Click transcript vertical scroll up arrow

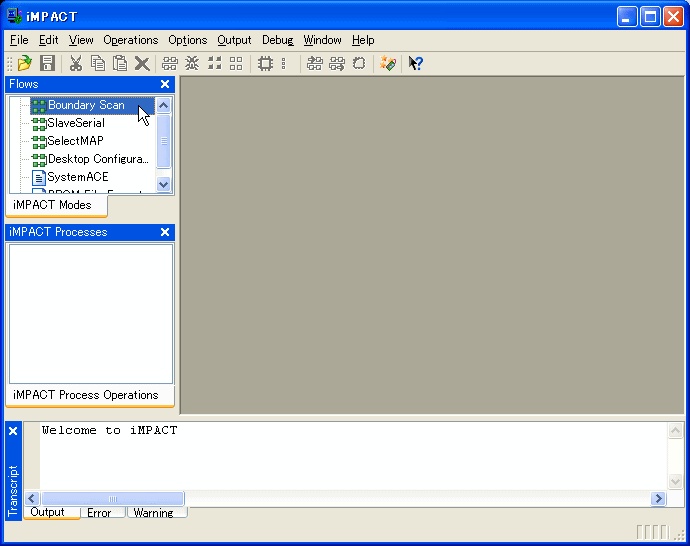pyautogui.click(x=675, y=431)
